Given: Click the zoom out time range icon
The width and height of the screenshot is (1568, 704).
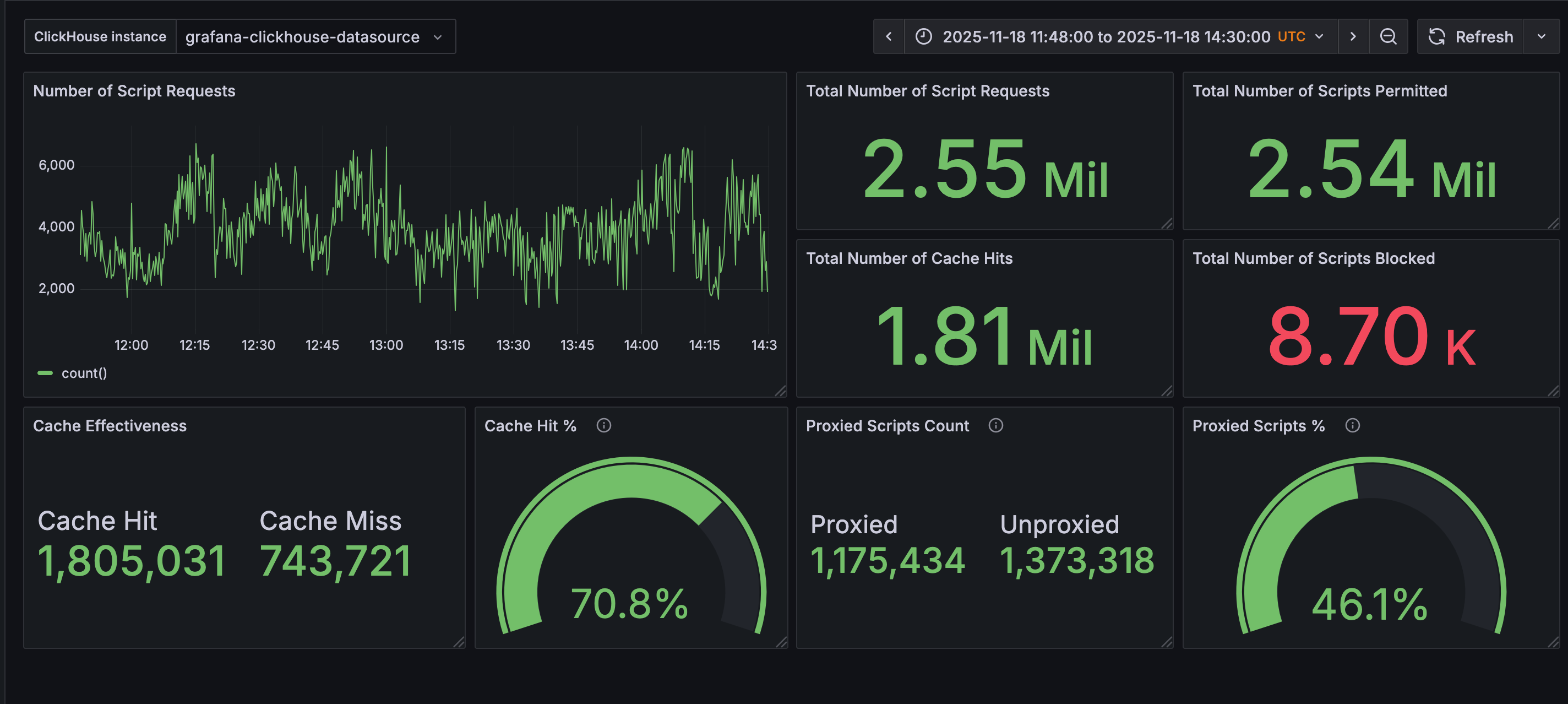Looking at the screenshot, I should [1388, 36].
